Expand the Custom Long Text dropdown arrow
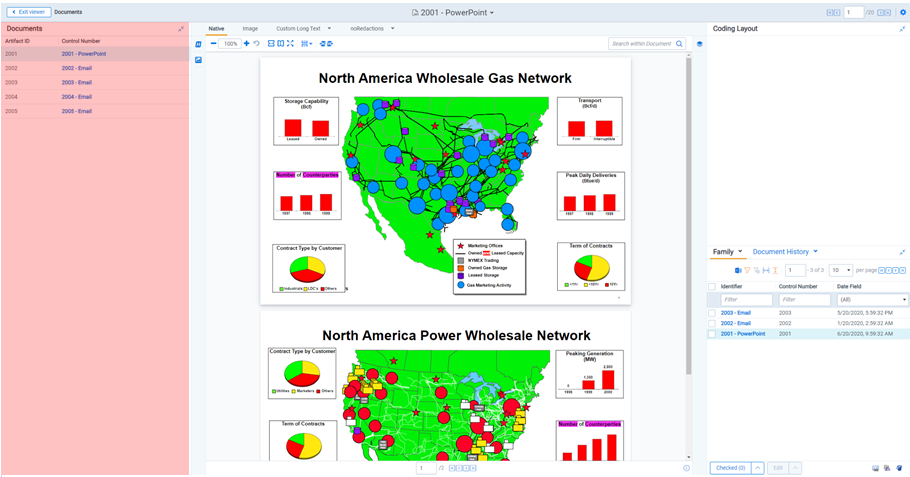This screenshot has width=910, height=477. coord(330,28)
